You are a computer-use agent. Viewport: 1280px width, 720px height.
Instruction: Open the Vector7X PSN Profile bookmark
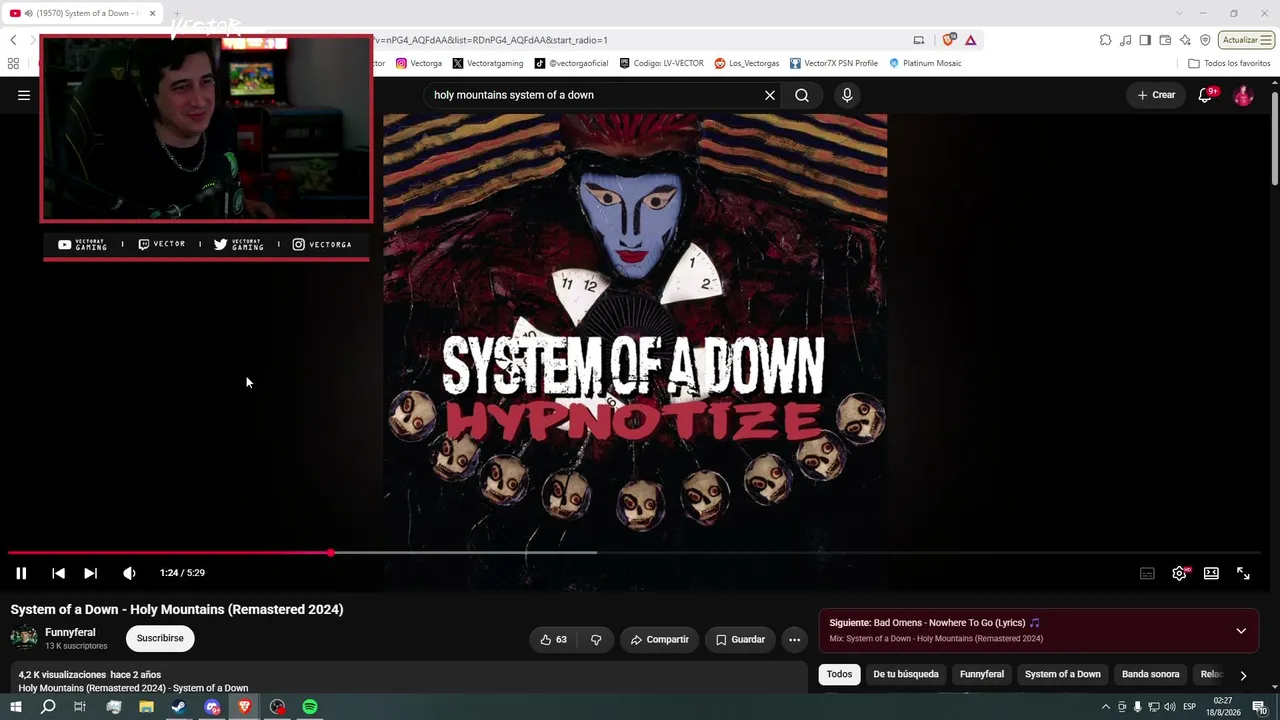tap(834, 63)
